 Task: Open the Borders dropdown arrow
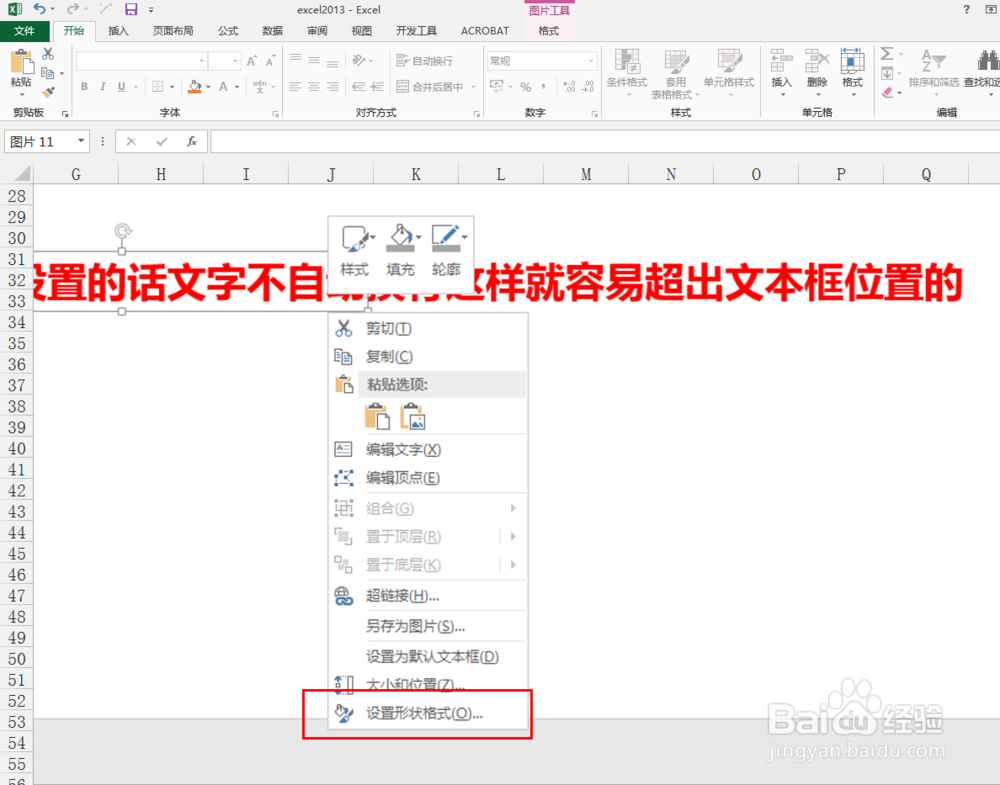[172, 87]
